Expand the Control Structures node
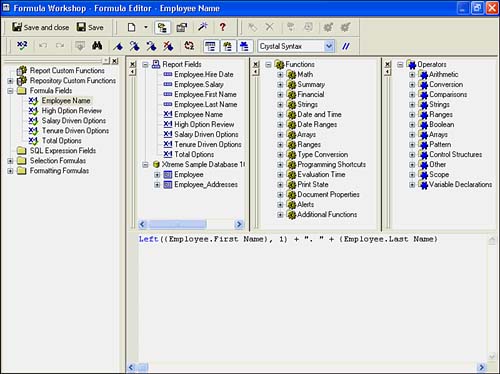 [412, 154]
